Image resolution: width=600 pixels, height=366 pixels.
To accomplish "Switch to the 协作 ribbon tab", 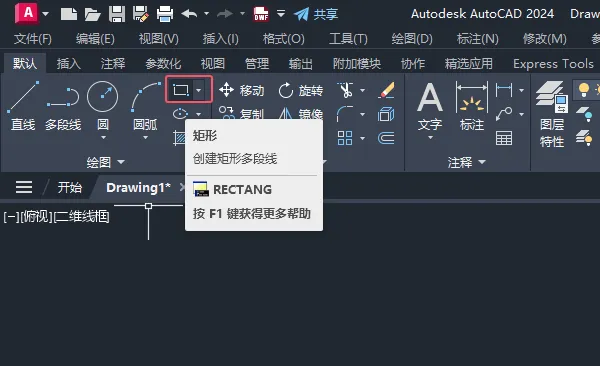I will (413, 64).
